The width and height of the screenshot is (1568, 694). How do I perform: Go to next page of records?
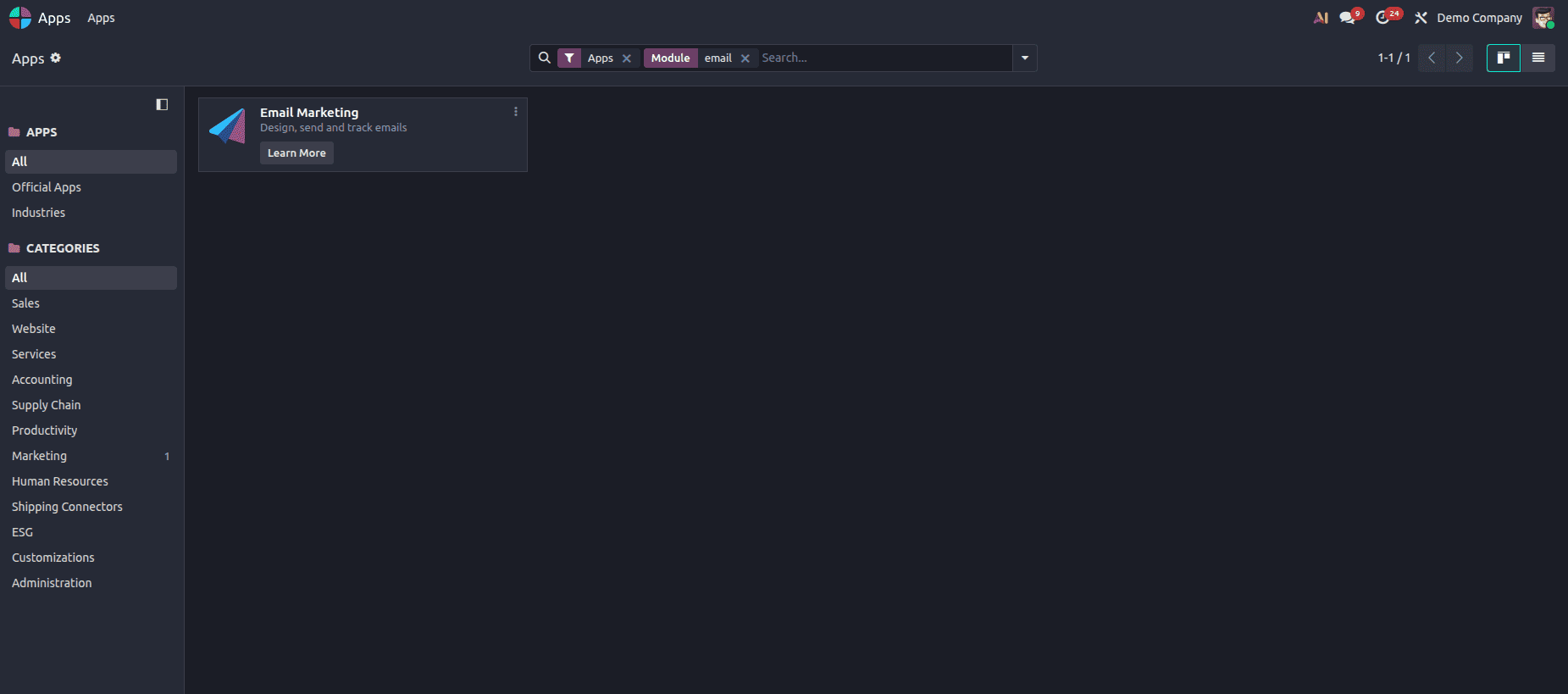click(x=1459, y=58)
